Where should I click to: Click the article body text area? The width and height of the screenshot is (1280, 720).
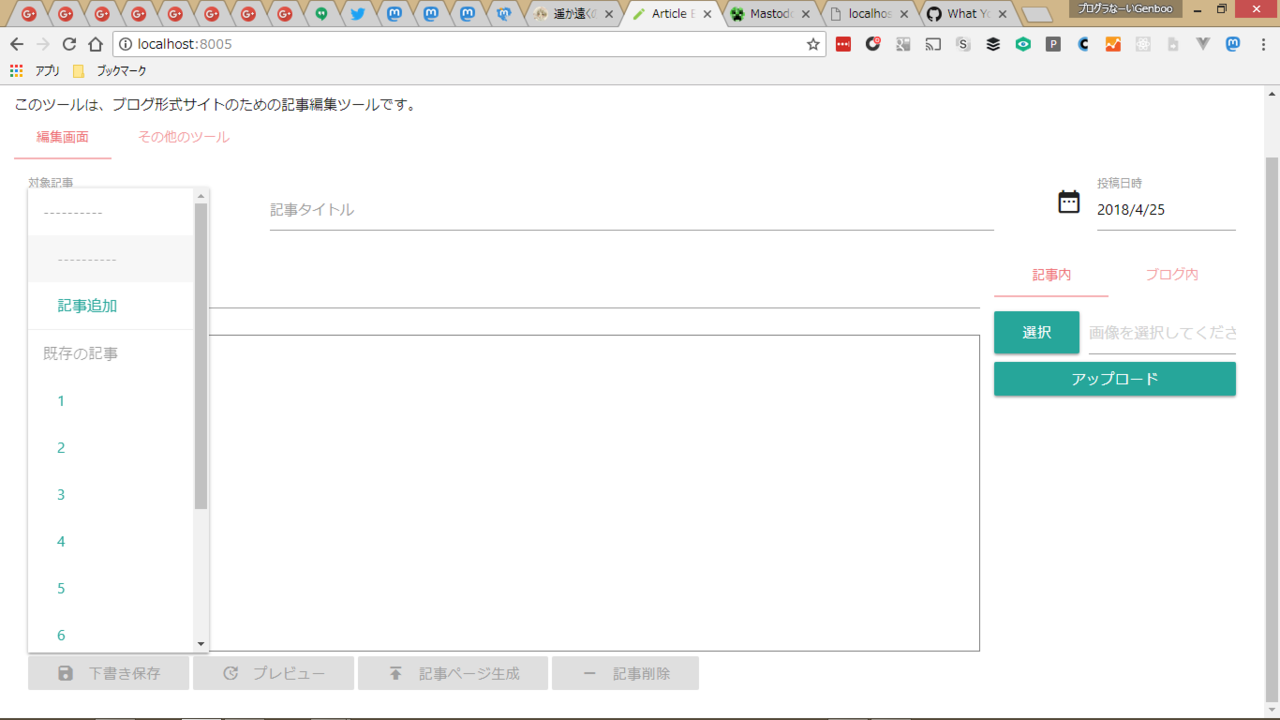point(594,493)
